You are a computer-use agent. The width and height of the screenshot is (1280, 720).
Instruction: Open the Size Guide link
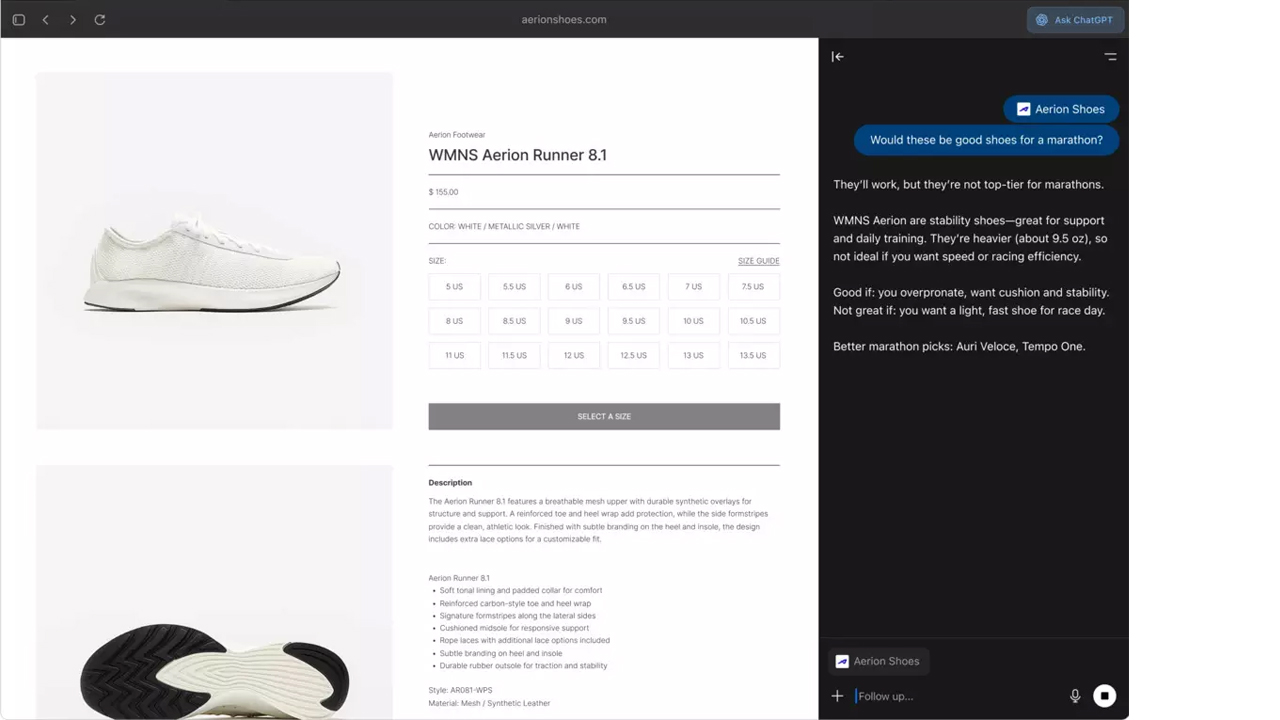pyautogui.click(x=758, y=261)
